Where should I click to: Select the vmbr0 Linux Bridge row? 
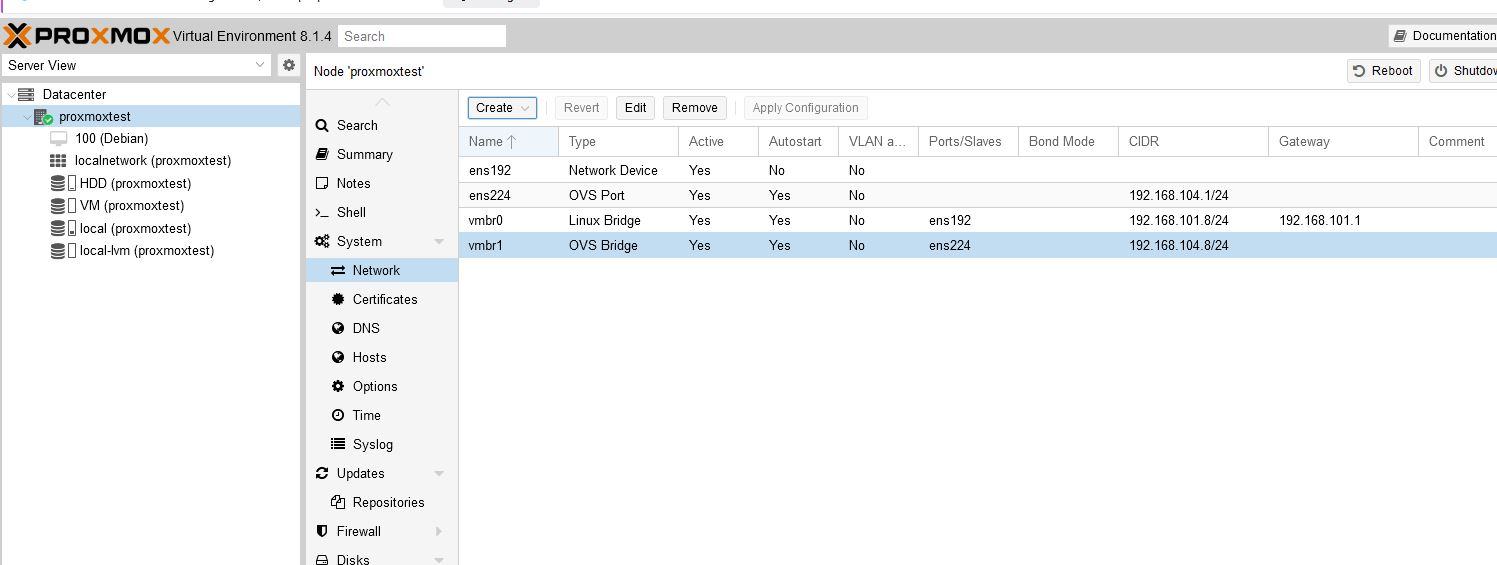[x=978, y=220]
